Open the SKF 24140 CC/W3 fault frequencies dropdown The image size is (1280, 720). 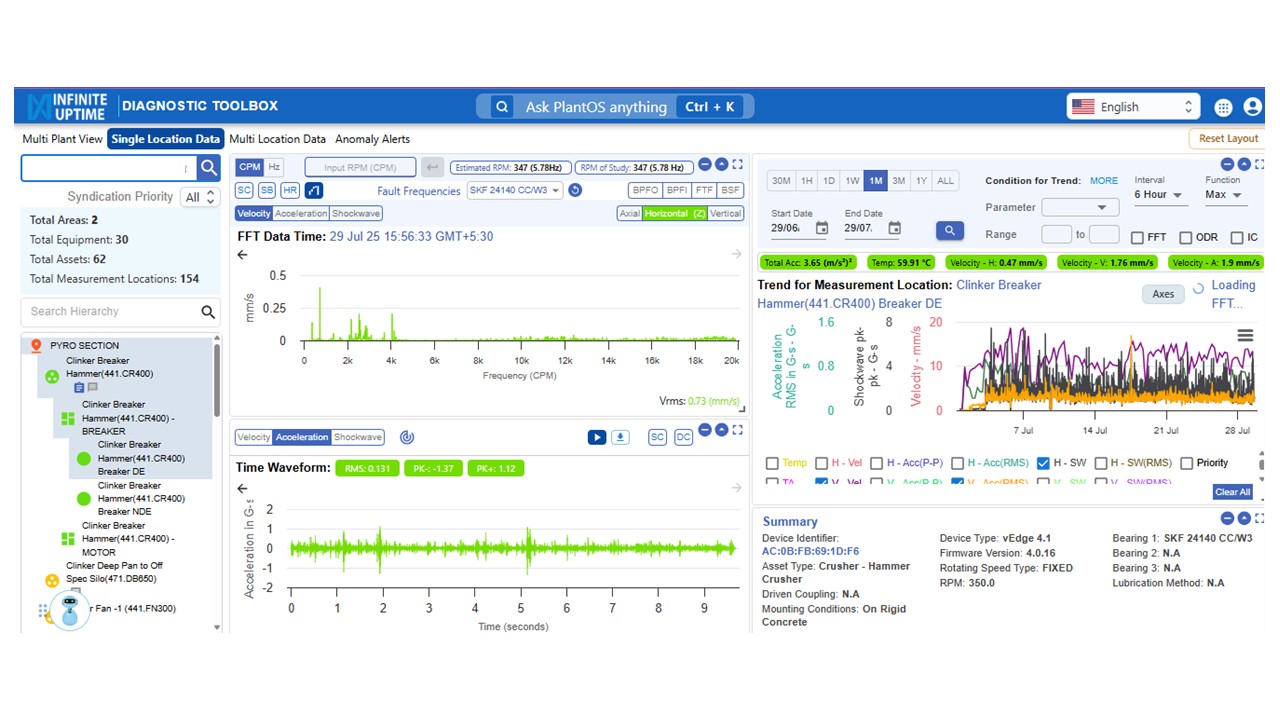(515, 190)
